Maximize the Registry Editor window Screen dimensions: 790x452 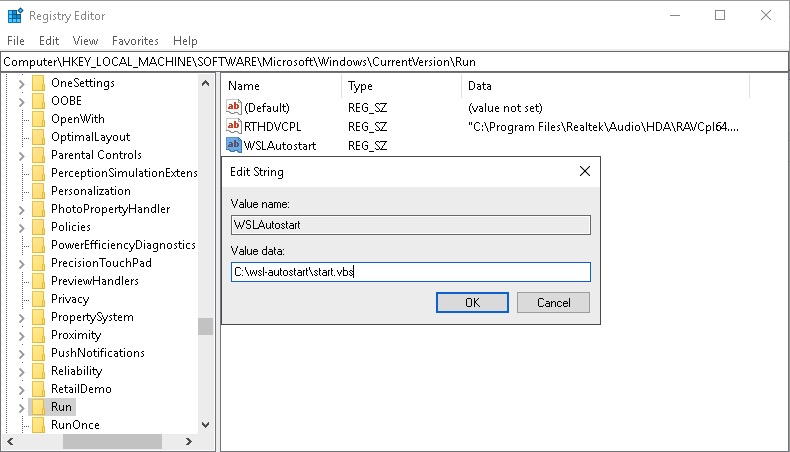click(720, 15)
